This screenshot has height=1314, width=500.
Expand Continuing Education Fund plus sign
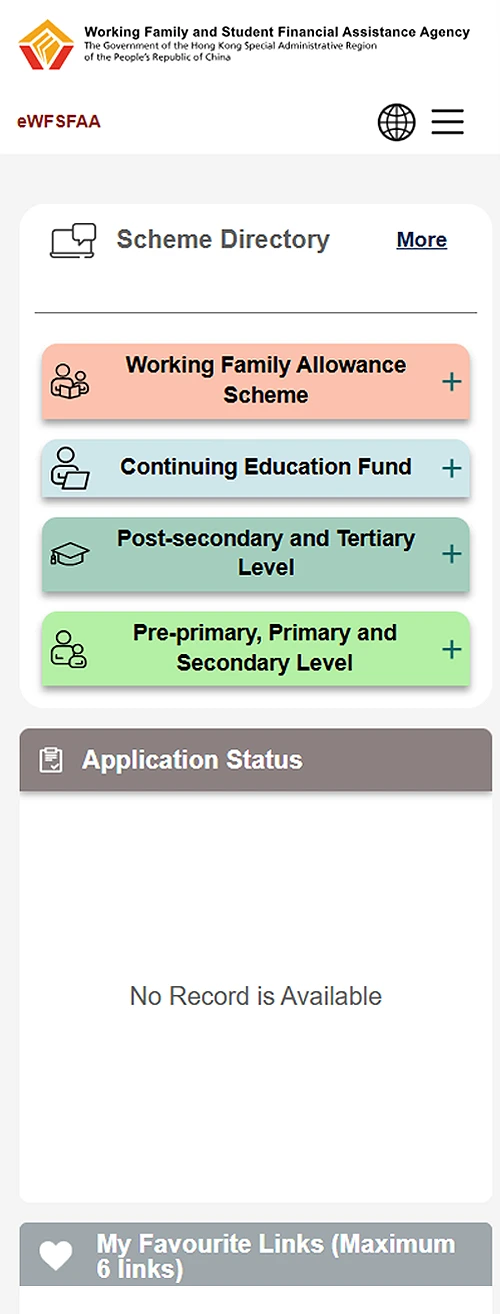(452, 468)
